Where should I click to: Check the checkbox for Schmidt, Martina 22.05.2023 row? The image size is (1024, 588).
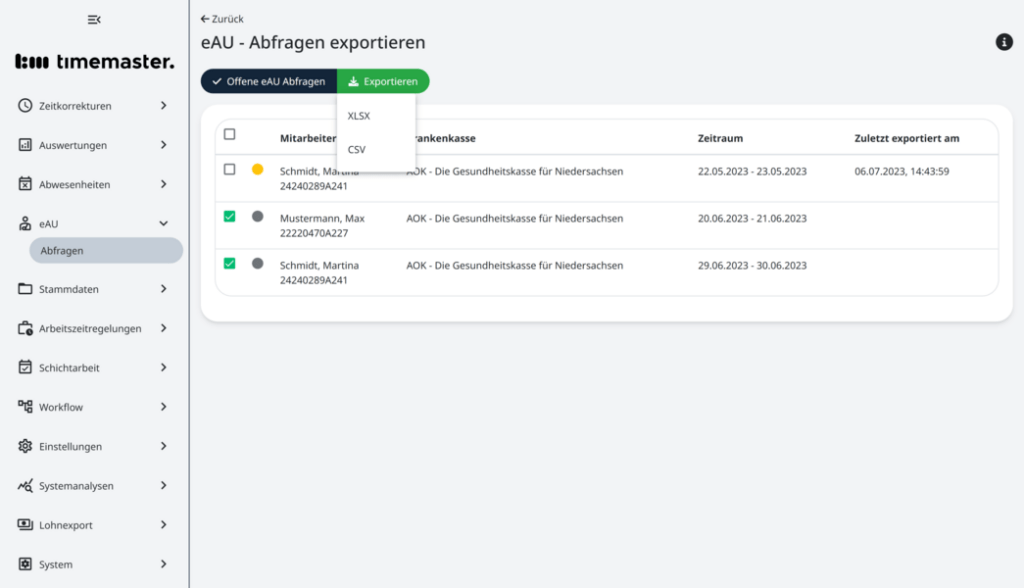pos(229,170)
